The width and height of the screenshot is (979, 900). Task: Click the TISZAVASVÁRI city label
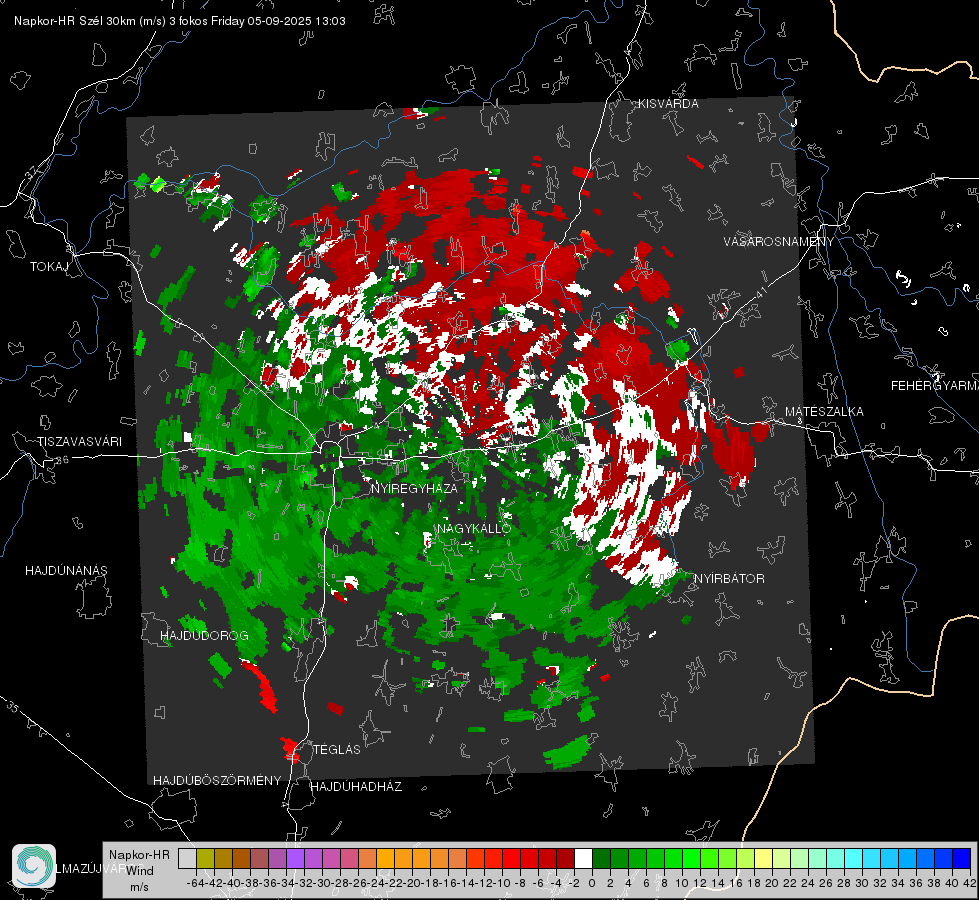pyautogui.click(x=80, y=442)
